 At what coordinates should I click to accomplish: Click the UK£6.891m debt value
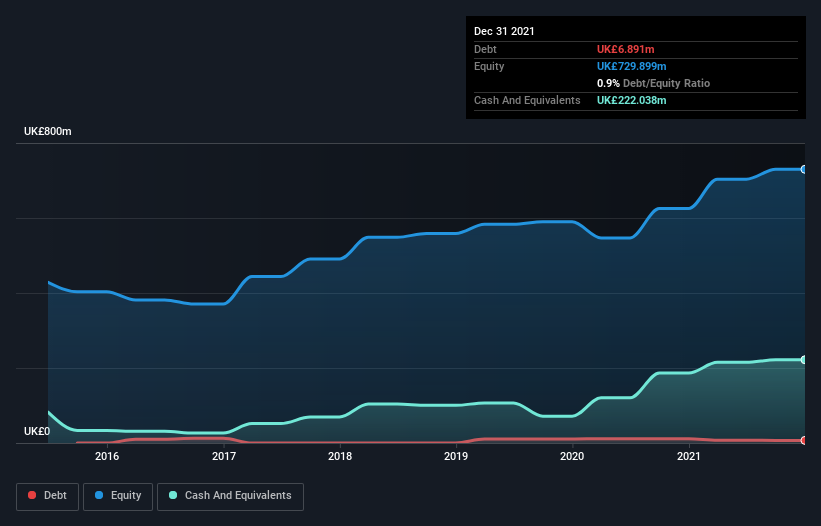(x=626, y=49)
